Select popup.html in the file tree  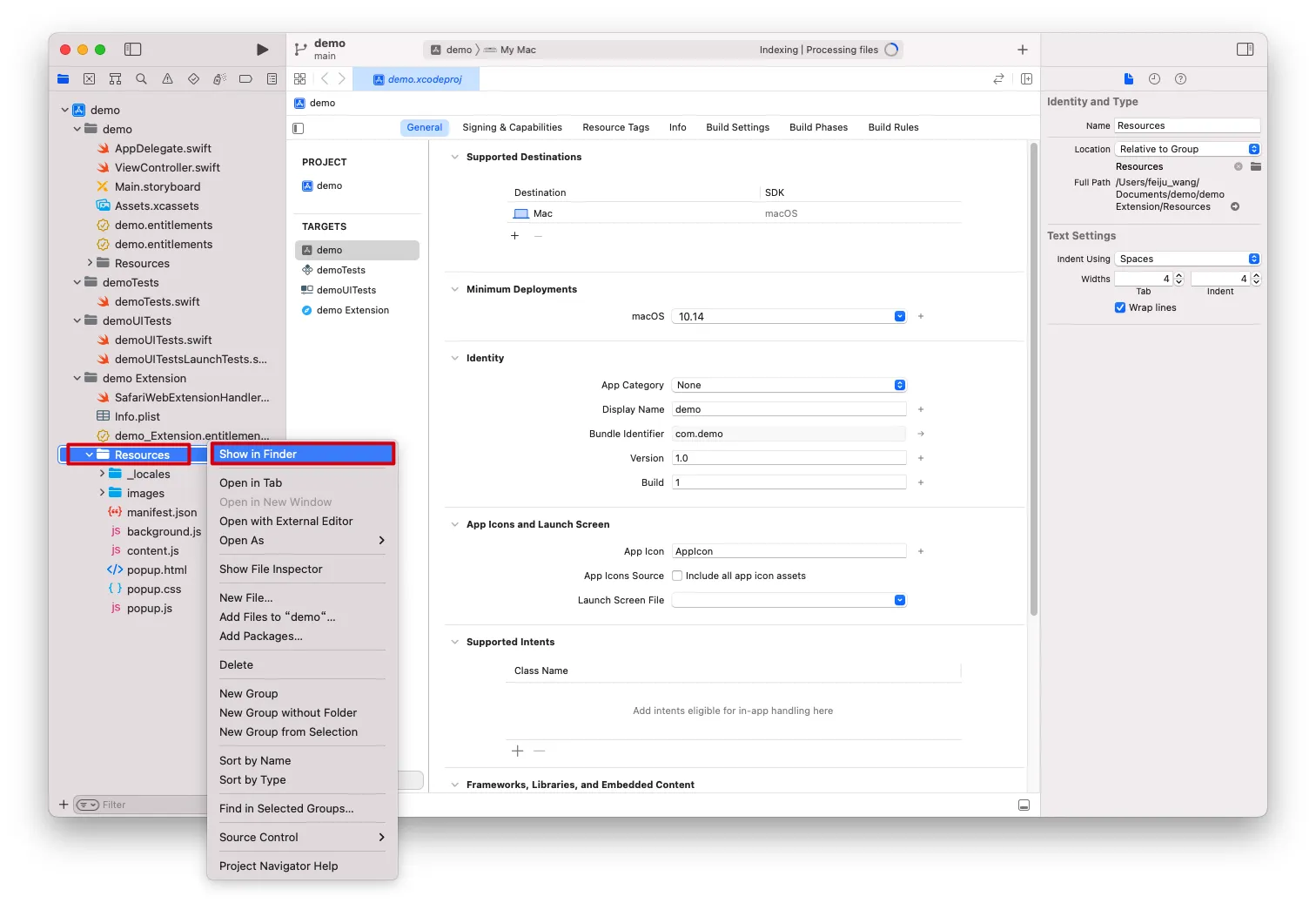coord(157,570)
